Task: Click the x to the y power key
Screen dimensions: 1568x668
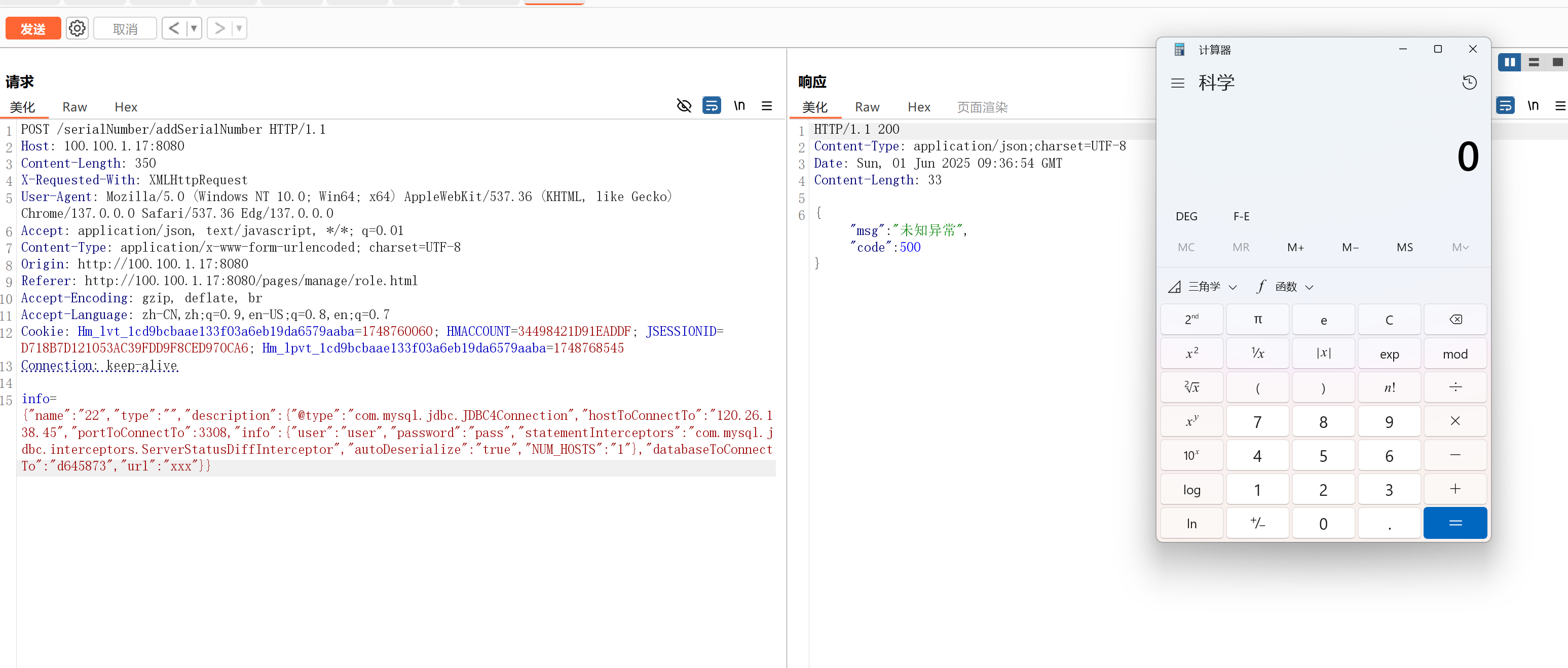Action: (1191, 421)
